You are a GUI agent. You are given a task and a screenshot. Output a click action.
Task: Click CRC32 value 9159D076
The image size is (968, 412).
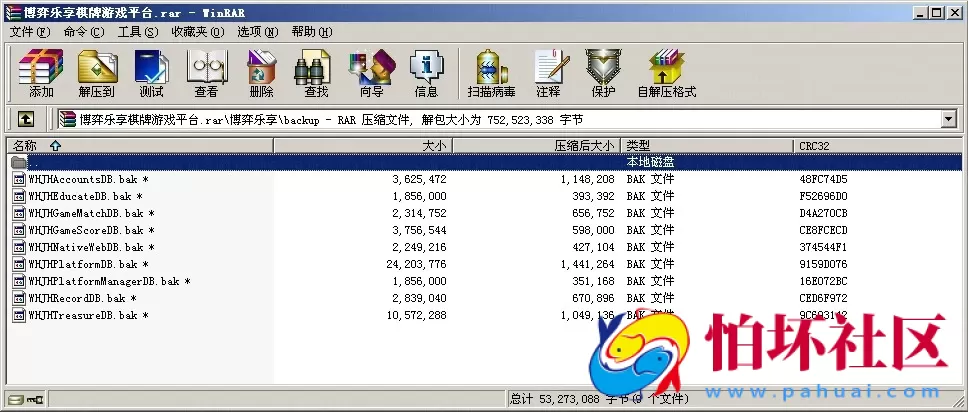pyautogui.click(x=824, y=264)
